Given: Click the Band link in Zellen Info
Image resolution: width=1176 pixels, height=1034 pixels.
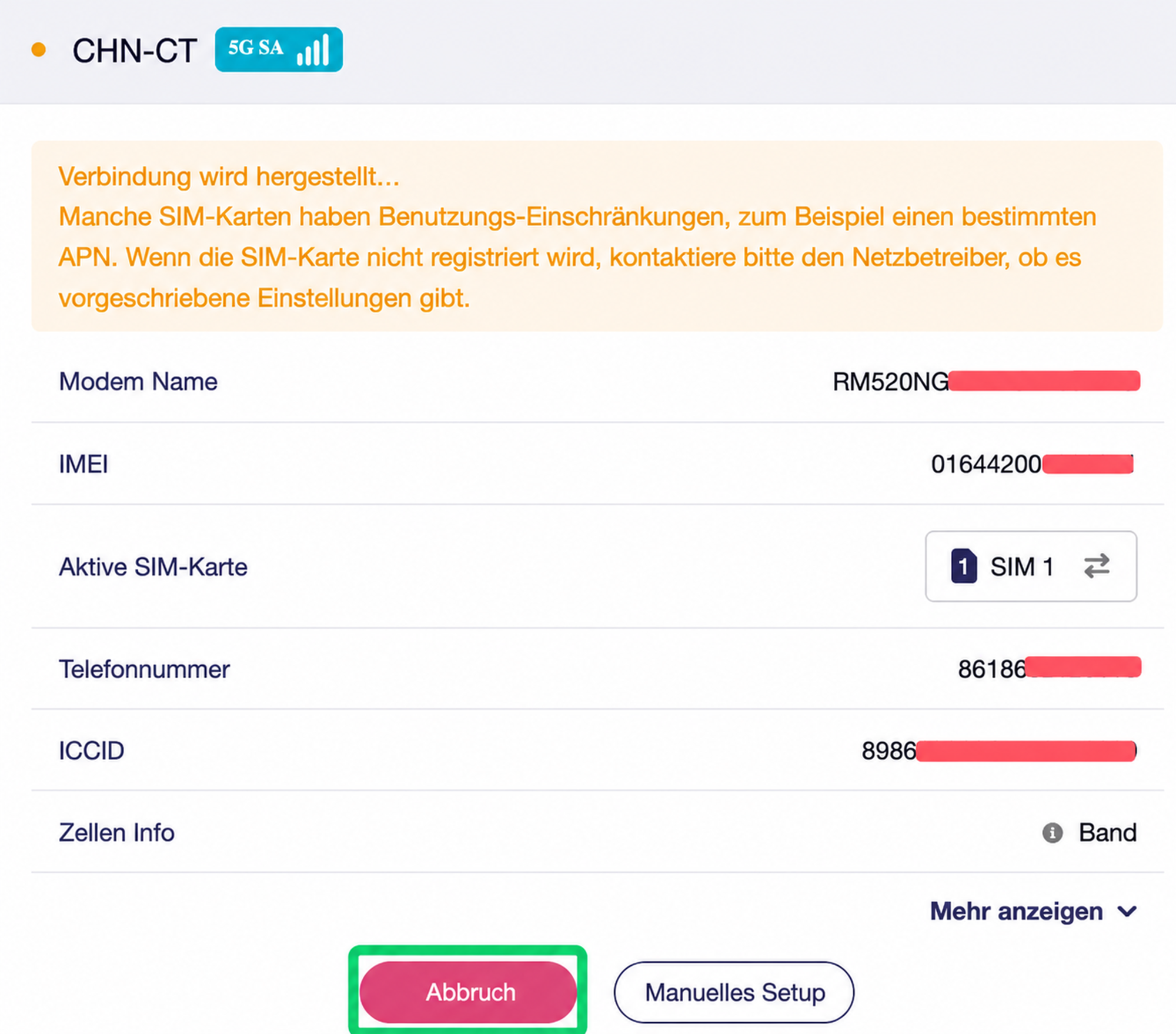Looking at the screenshot, I should pos(1107,833).
